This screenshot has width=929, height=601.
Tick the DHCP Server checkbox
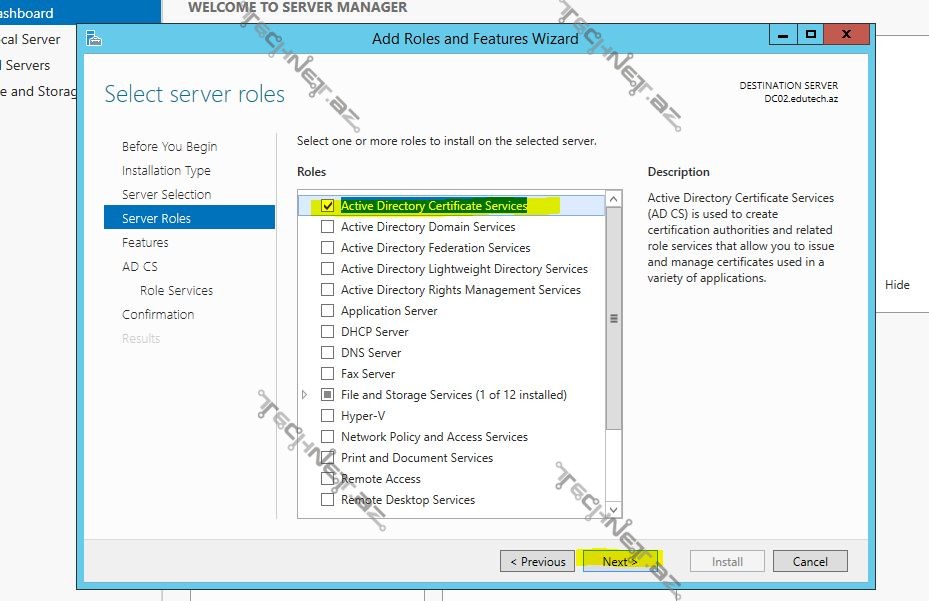pos(328,332)
